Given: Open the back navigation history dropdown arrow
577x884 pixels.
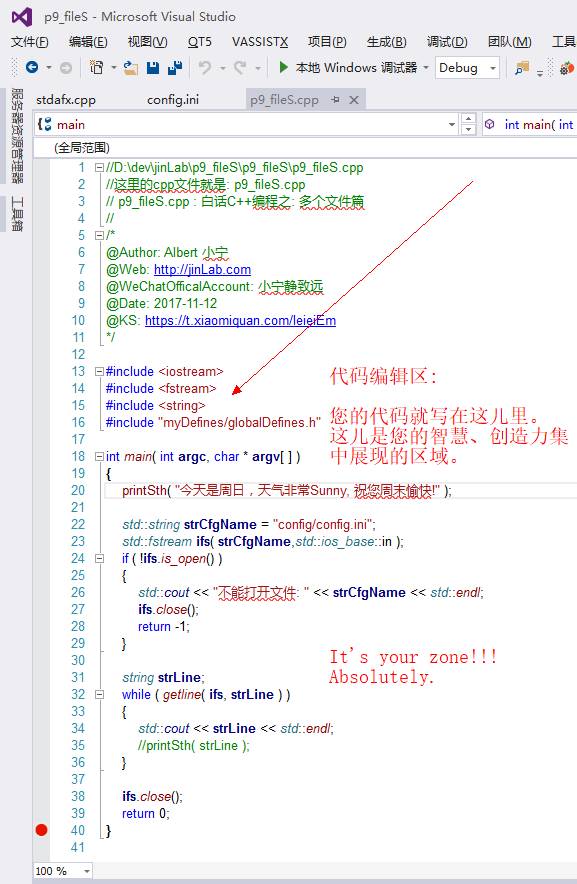Looking at the screenshot, I should pyautogui.click(x=49, y=68).
